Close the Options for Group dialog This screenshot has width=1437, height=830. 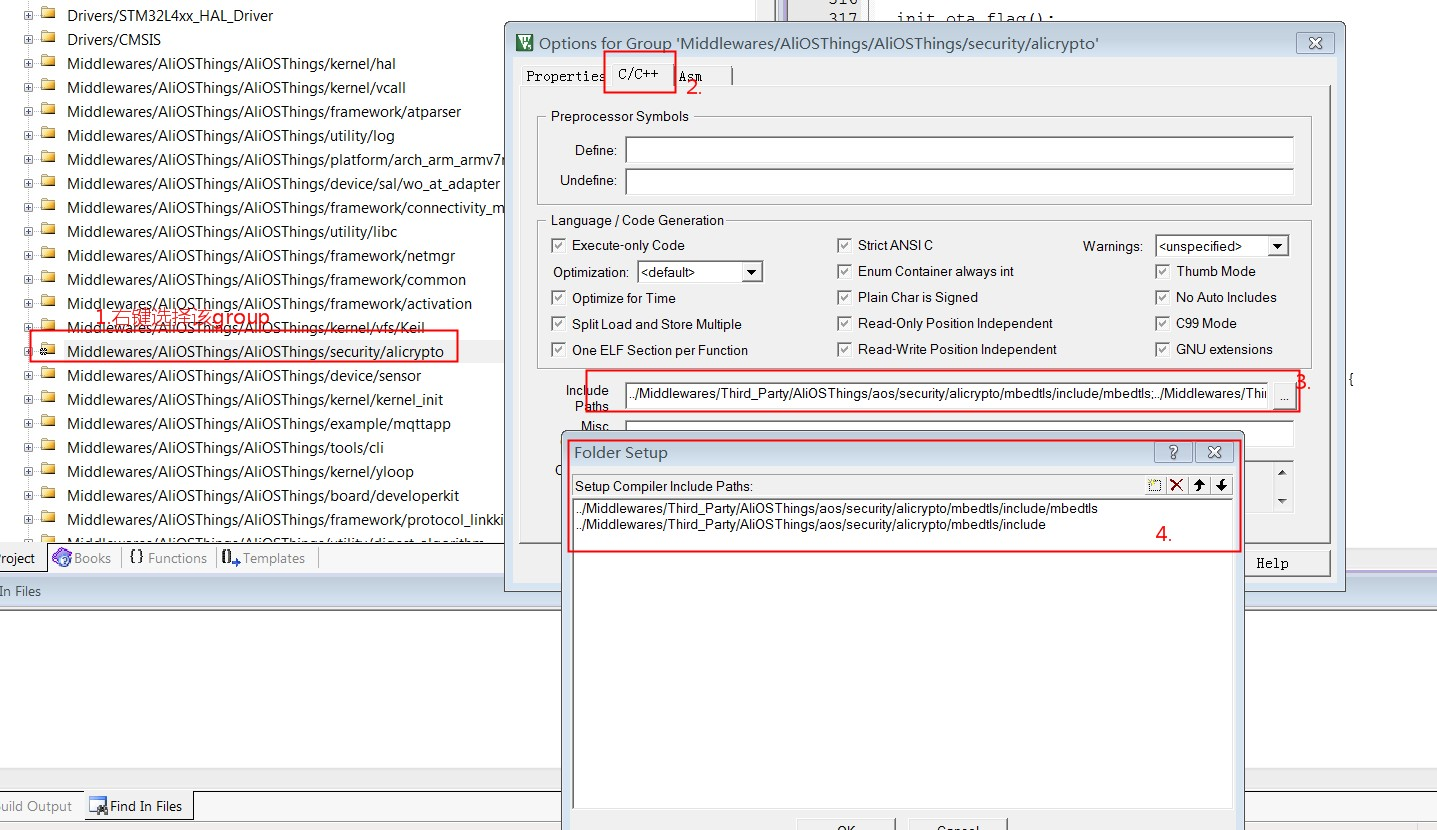pos(1315,43)
